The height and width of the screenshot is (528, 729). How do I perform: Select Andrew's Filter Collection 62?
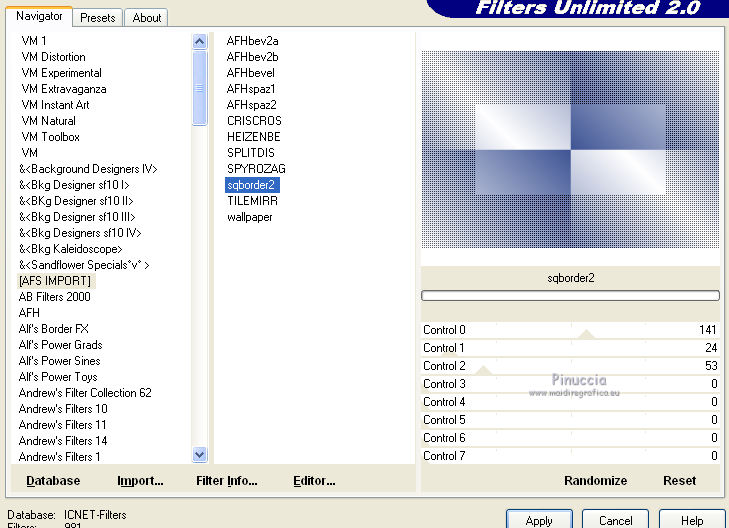85,393
